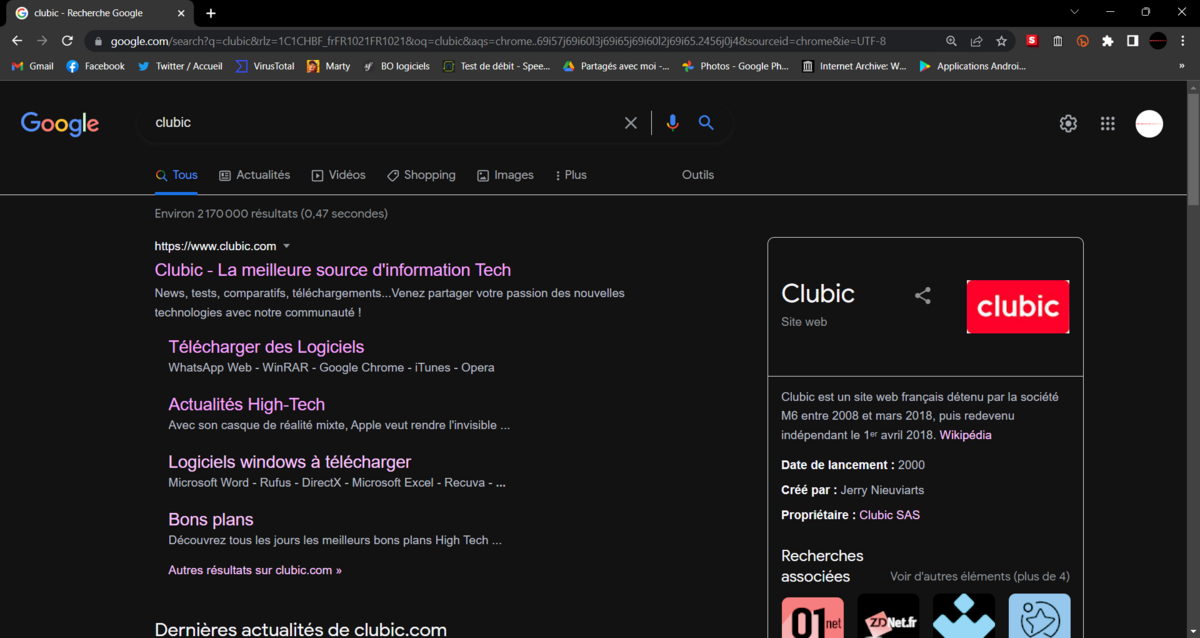Image resolution: width=1200 pixels, height=638 pixels.
Task: Open VirusTotal bookmark
Action: (265, 66)
